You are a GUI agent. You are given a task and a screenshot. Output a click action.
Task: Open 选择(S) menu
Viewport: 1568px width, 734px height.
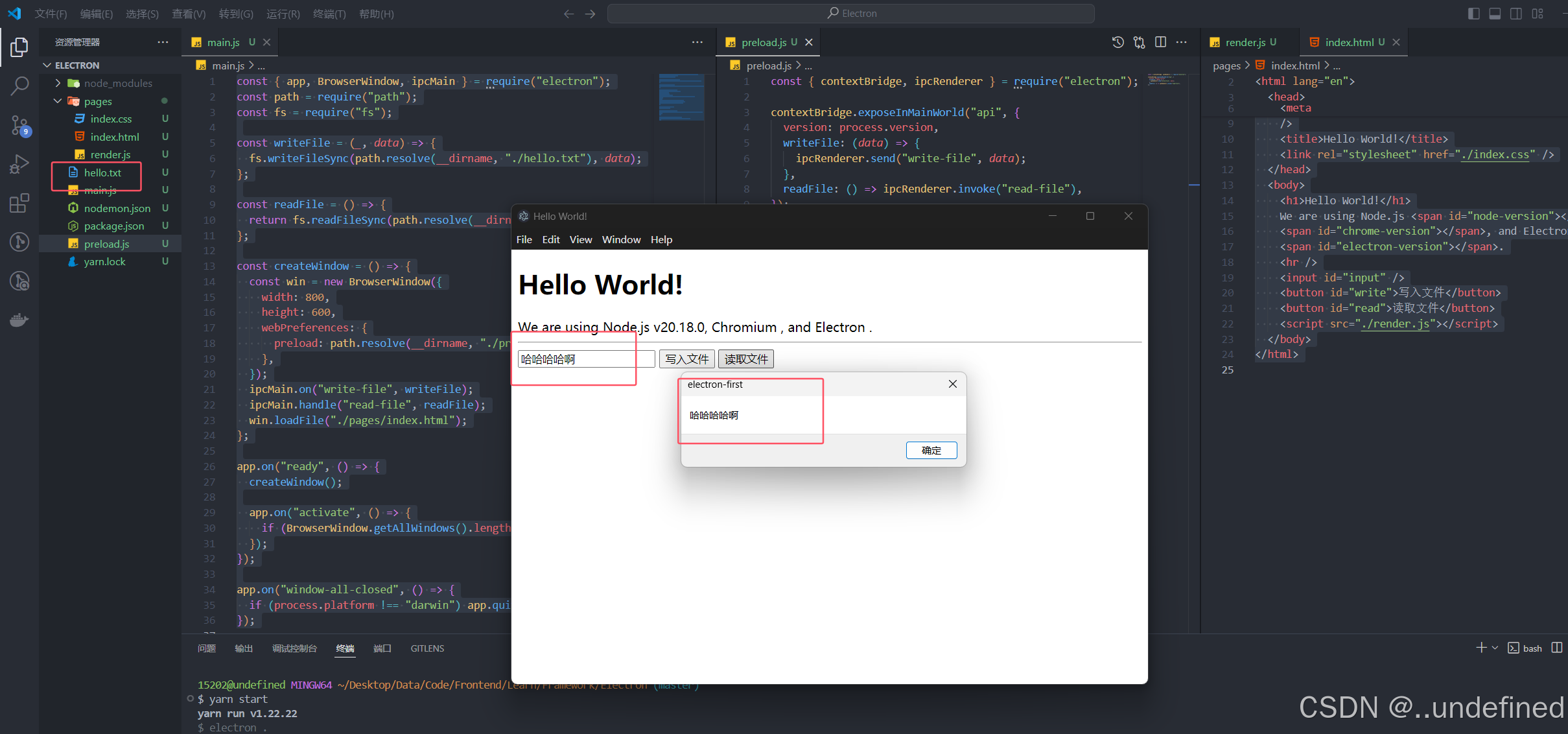point(142,14)
